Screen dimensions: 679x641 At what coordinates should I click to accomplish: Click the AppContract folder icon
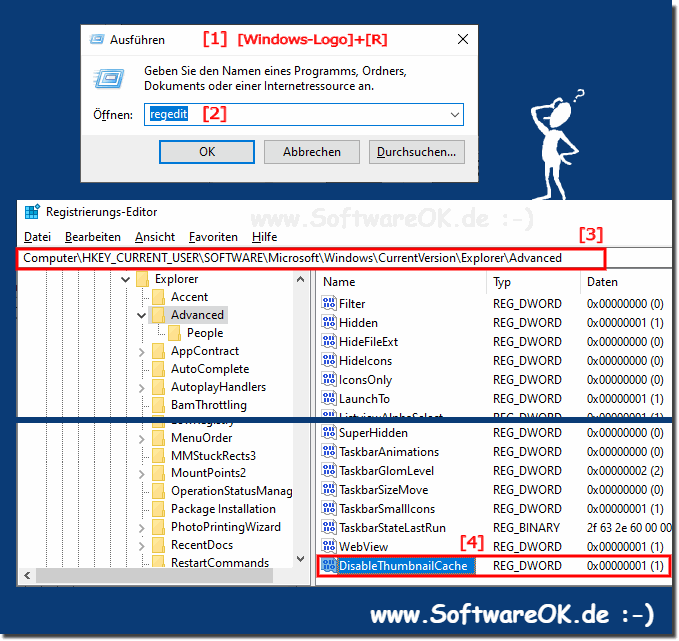158,351
